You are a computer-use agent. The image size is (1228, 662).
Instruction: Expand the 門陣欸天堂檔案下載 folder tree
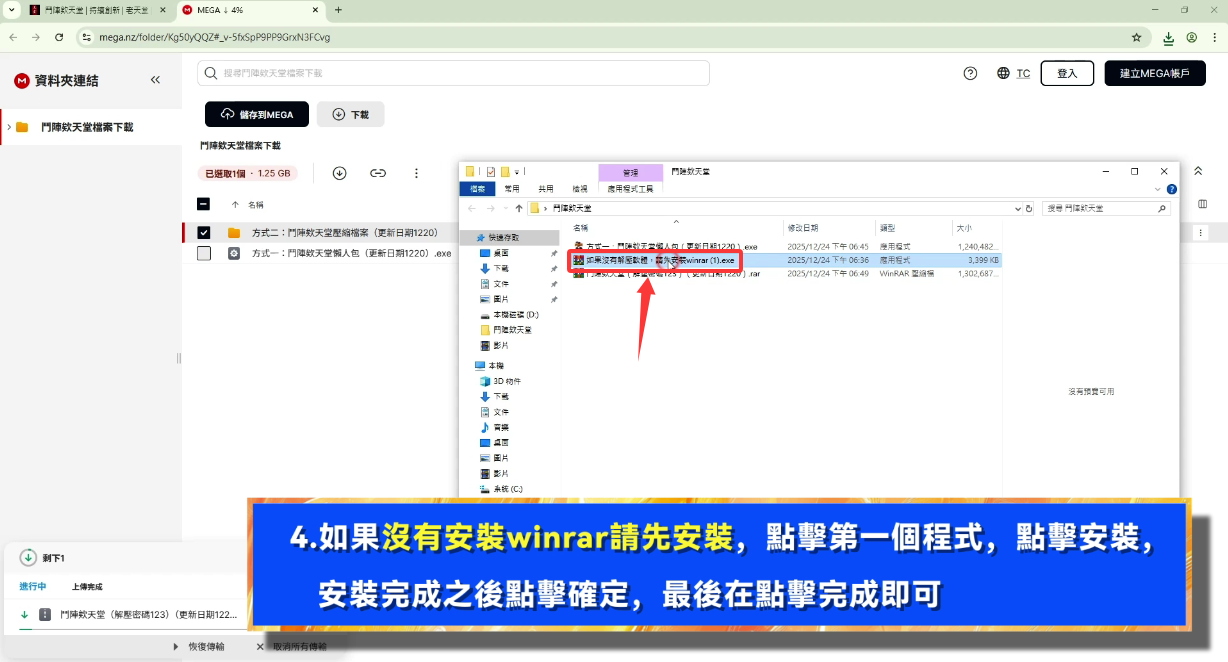point(8,127)
